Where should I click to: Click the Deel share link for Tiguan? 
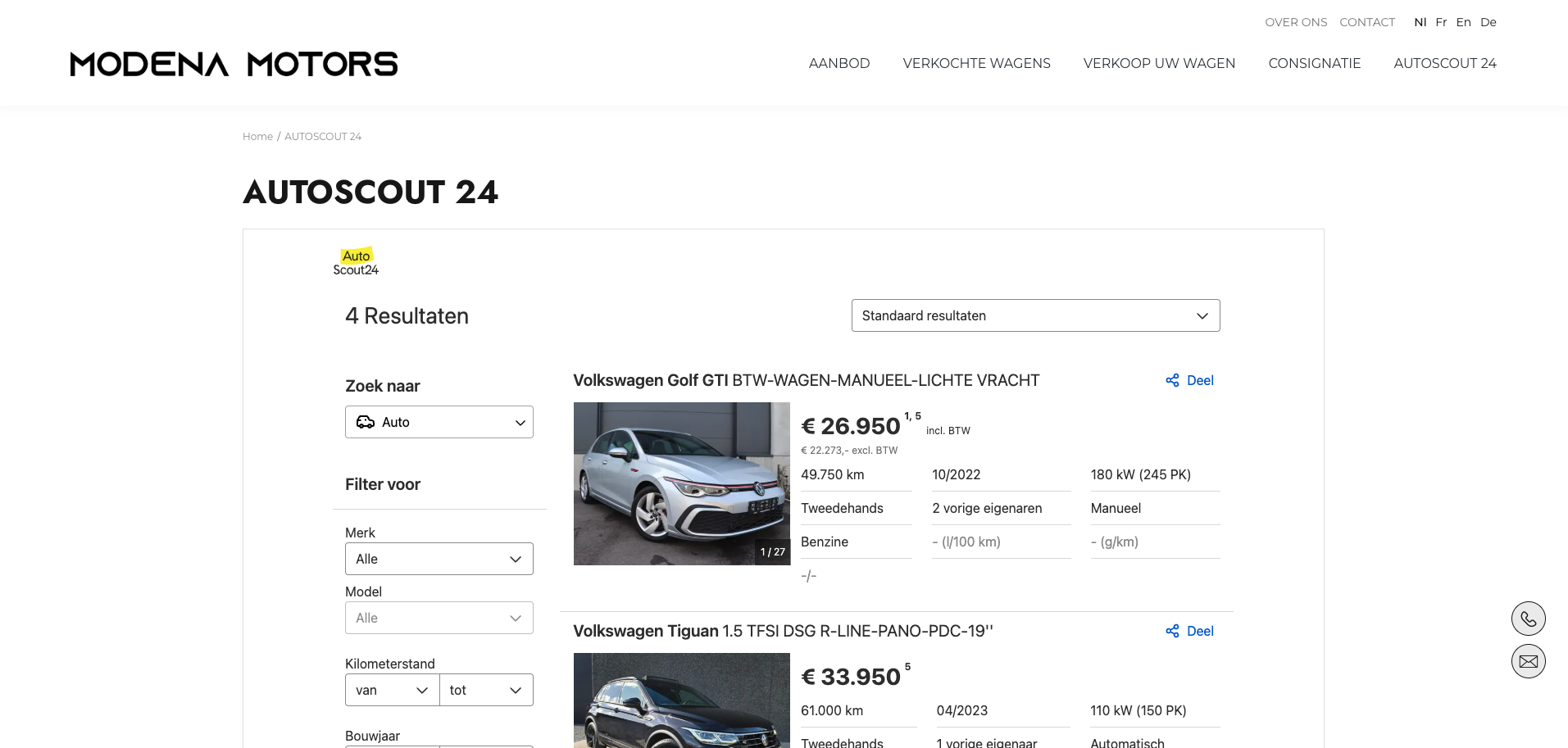coord(1189,631)
